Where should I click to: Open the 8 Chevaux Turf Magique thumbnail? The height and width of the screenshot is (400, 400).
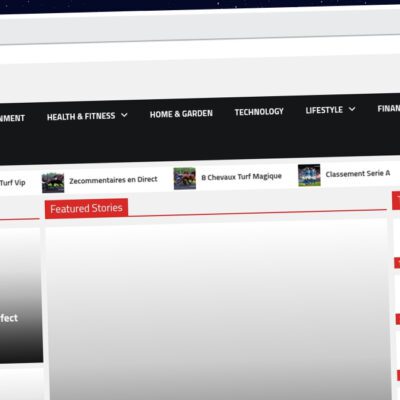pos(185,179)
